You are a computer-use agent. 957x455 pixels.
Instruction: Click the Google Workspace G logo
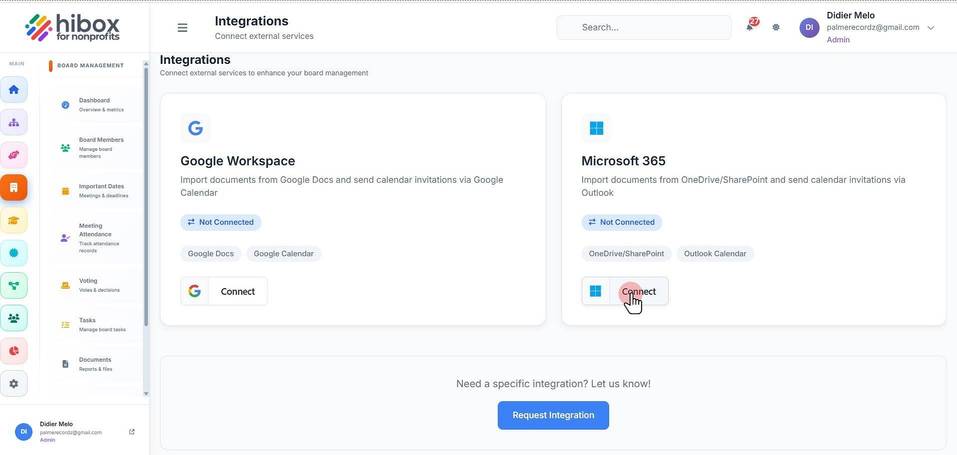pyautogui.click(x=195, y=128)
